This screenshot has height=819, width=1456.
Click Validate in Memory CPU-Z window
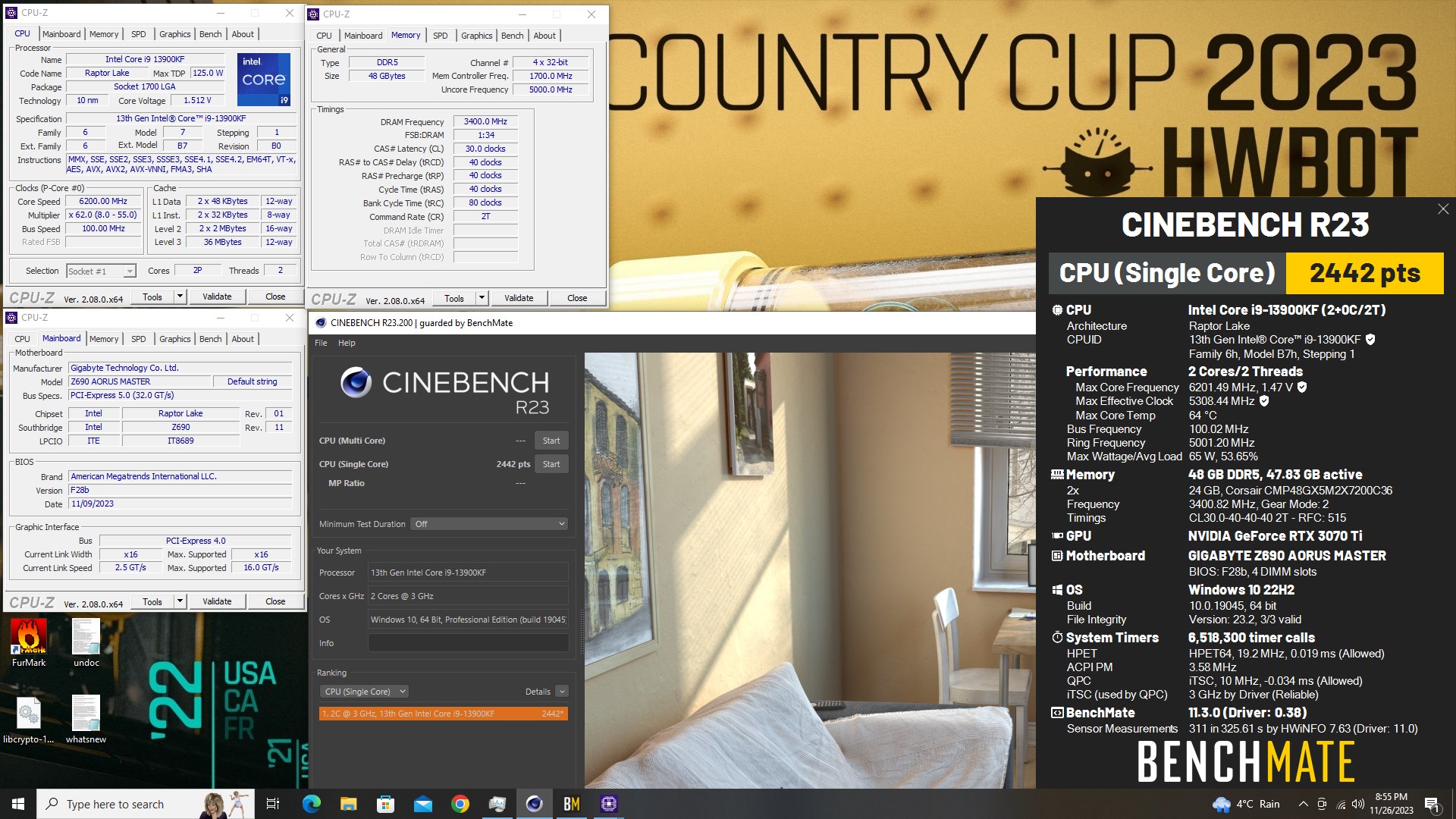(x=519, y=298)
